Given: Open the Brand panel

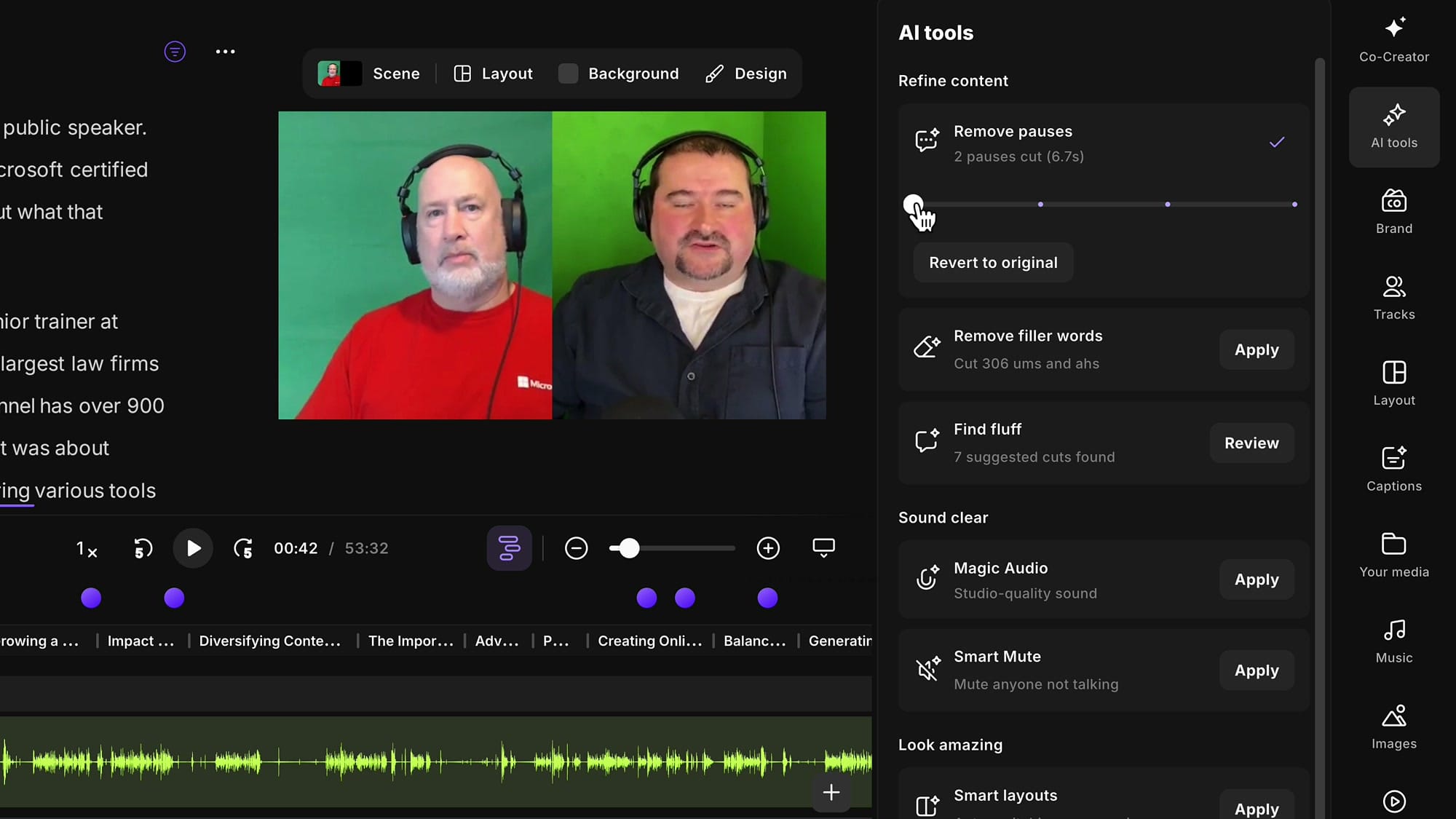Looking at the screenshot, I should [1393, 211].
